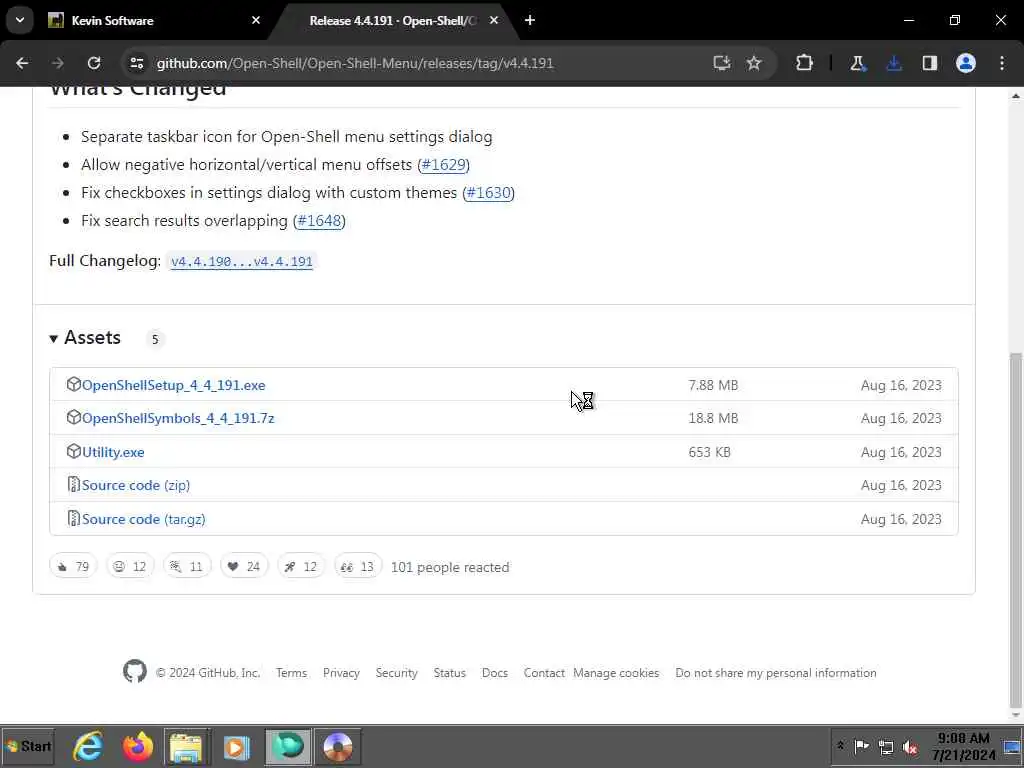Click the address bar URL field

[x=355, y=63]
